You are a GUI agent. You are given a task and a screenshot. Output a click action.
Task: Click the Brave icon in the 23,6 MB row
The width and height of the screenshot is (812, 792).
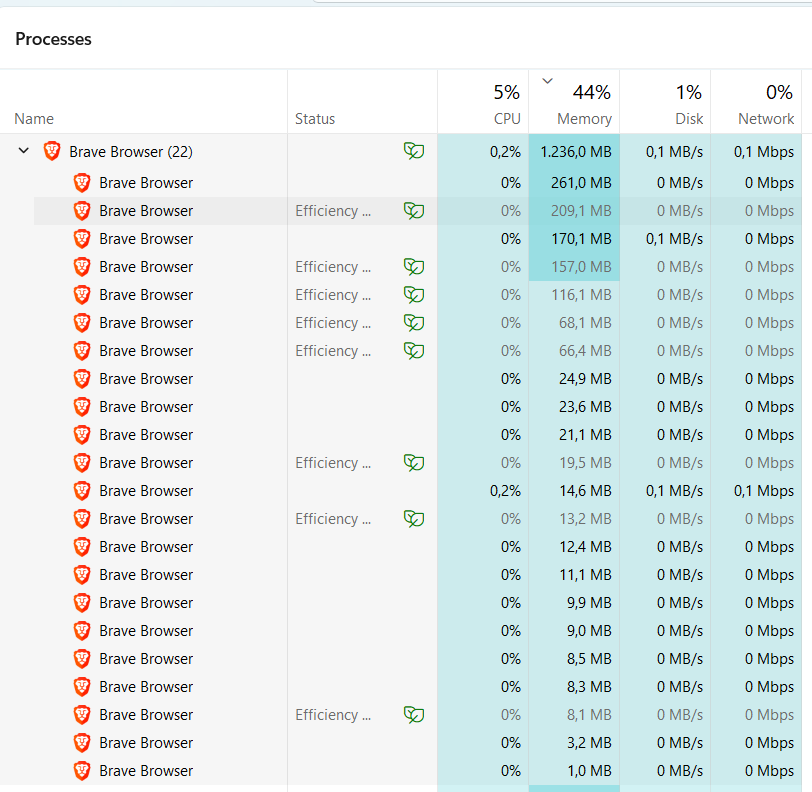click(82, 407)
